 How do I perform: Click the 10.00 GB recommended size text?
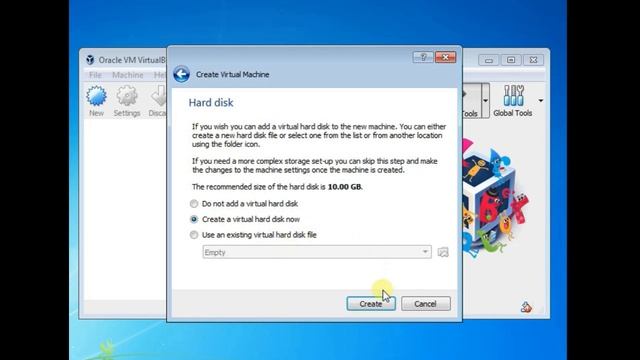point(344,187)
